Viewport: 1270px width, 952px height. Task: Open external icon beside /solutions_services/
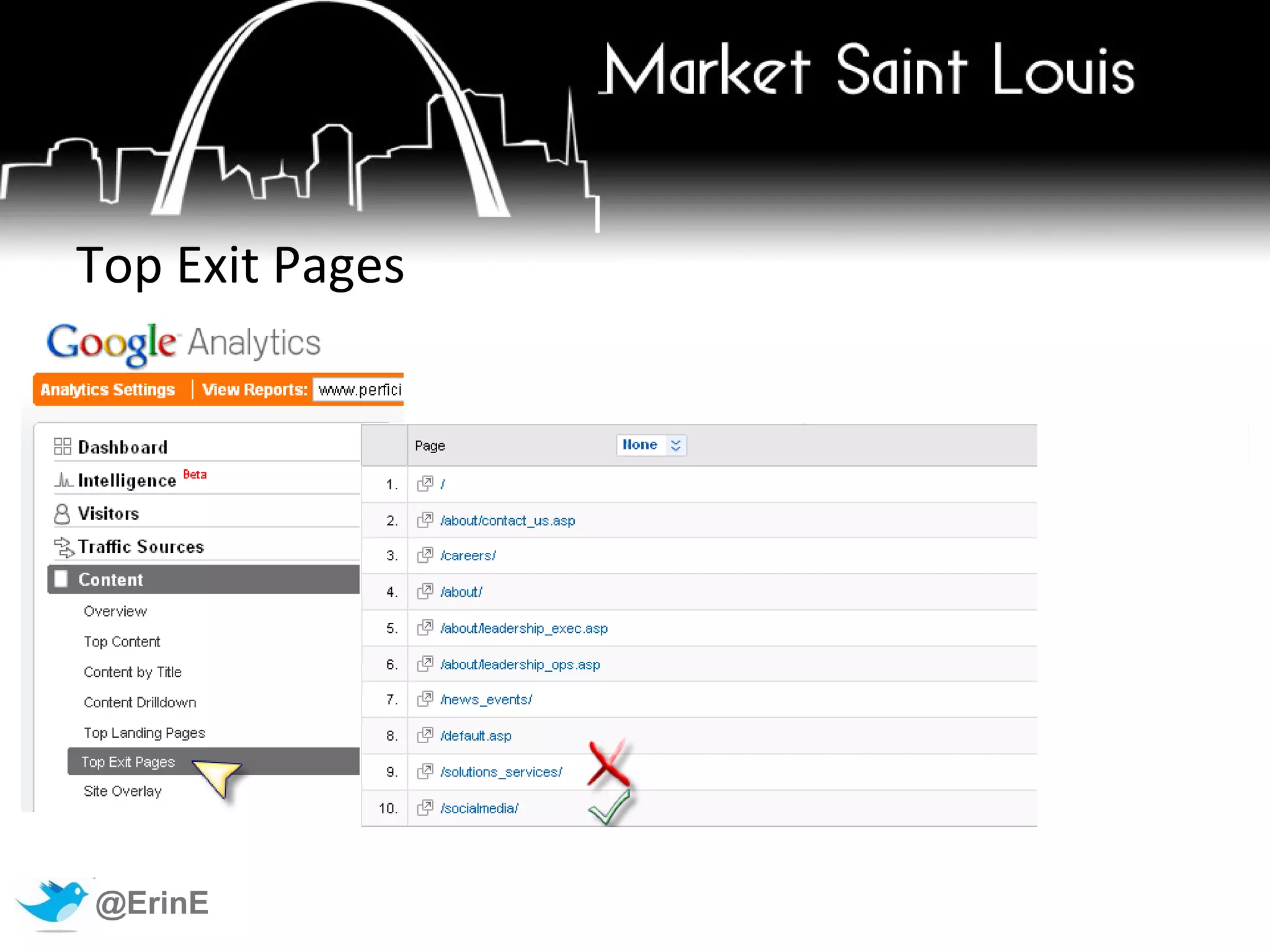[425, 771]
